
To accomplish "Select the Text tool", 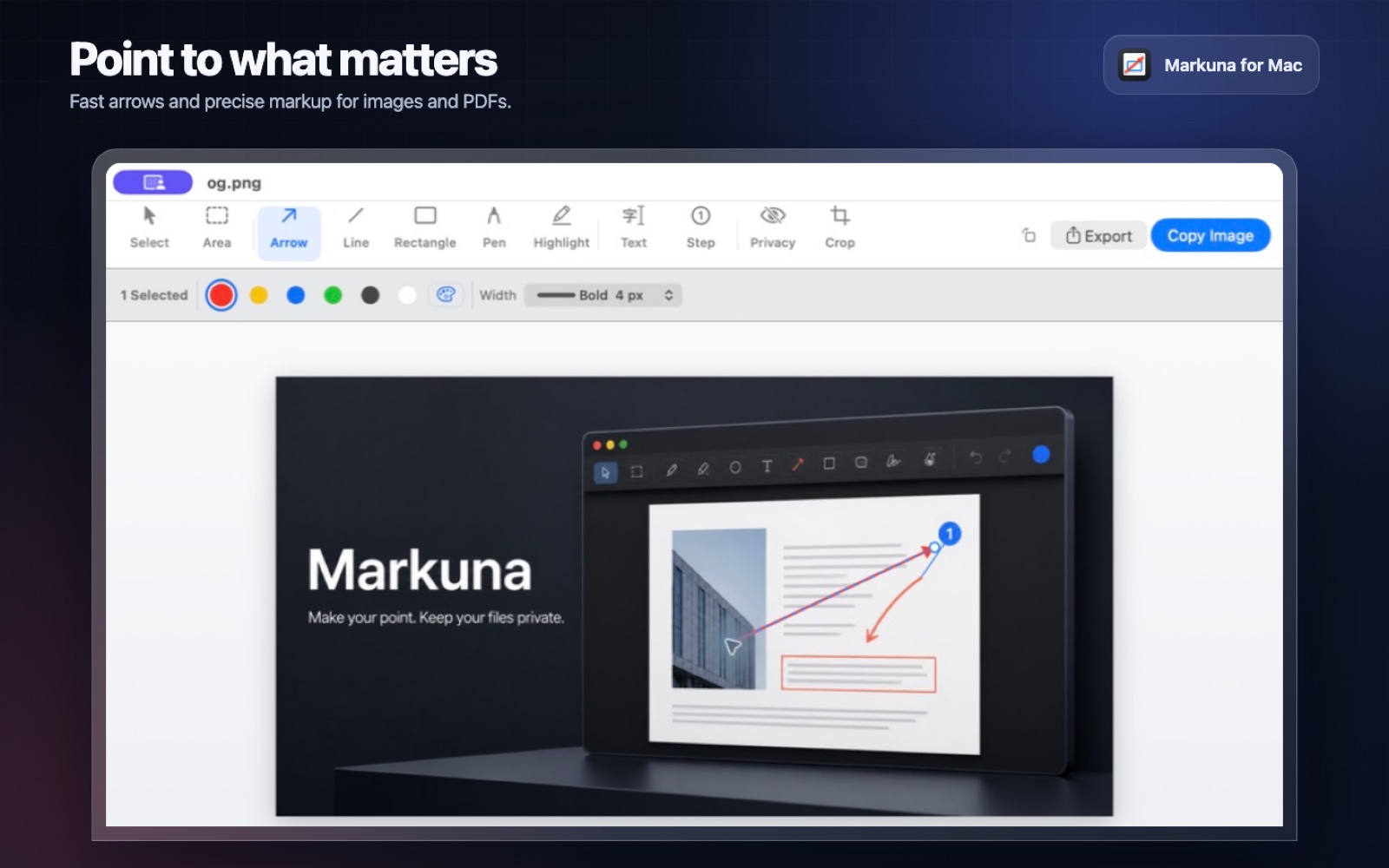I will pos(634,228).
